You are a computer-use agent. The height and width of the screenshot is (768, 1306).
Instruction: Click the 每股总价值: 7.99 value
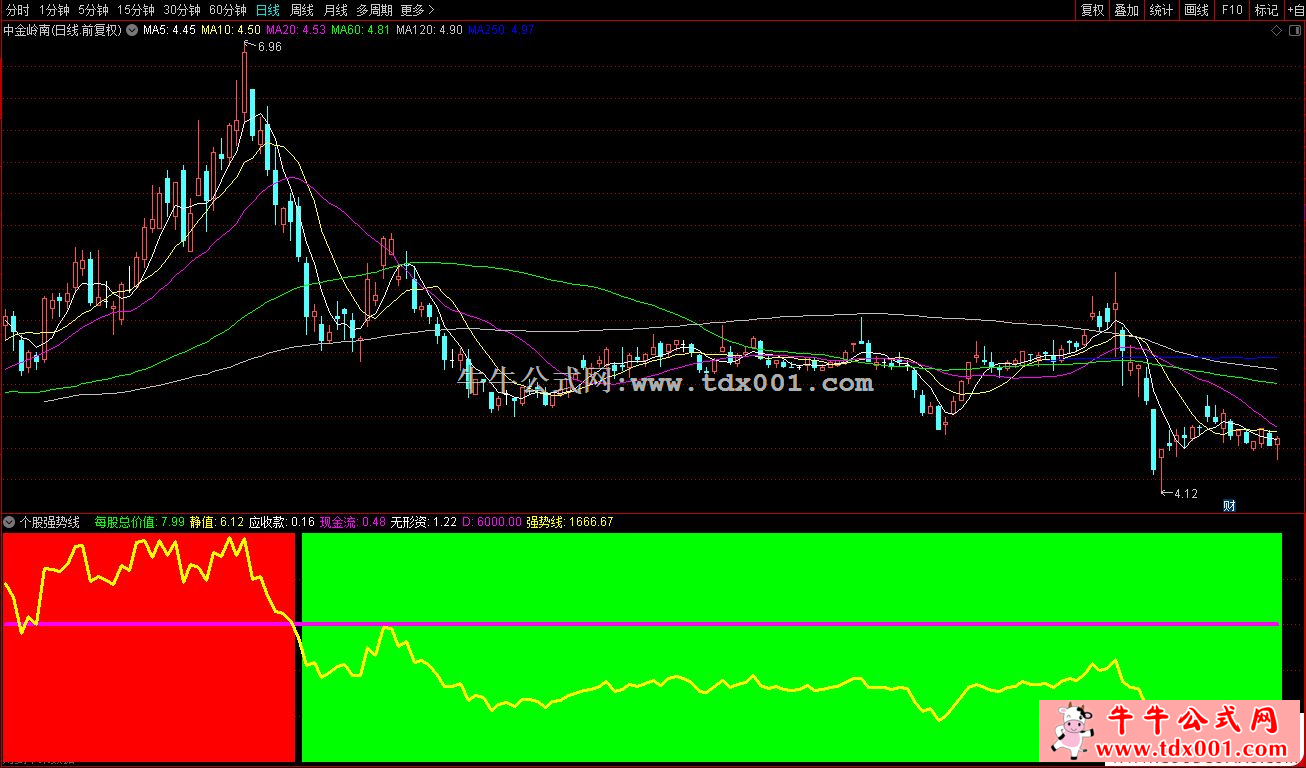click(140, 522)
